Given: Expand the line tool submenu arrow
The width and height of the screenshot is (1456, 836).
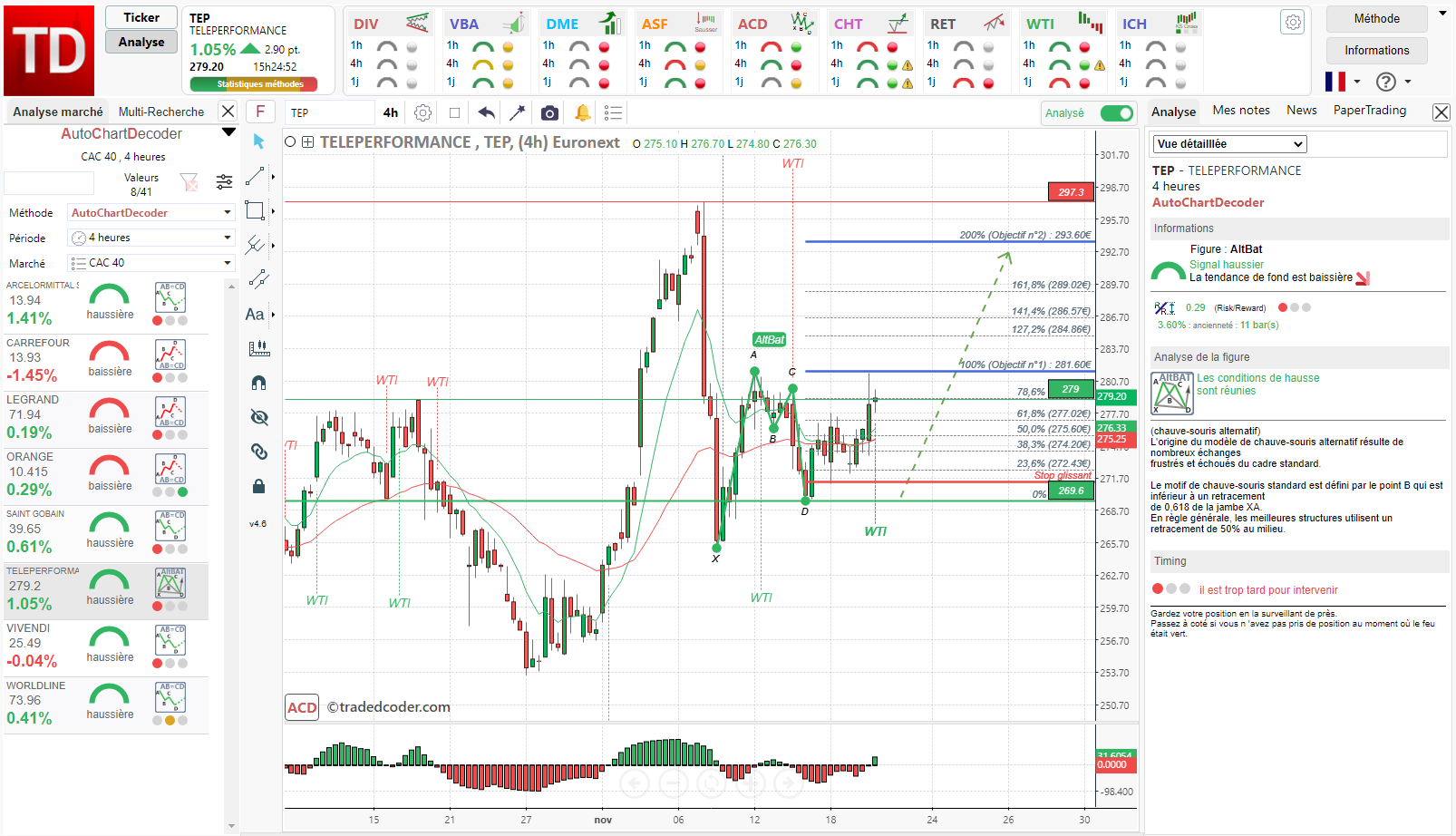Looking at the screenshot, I should coord(273,177).
